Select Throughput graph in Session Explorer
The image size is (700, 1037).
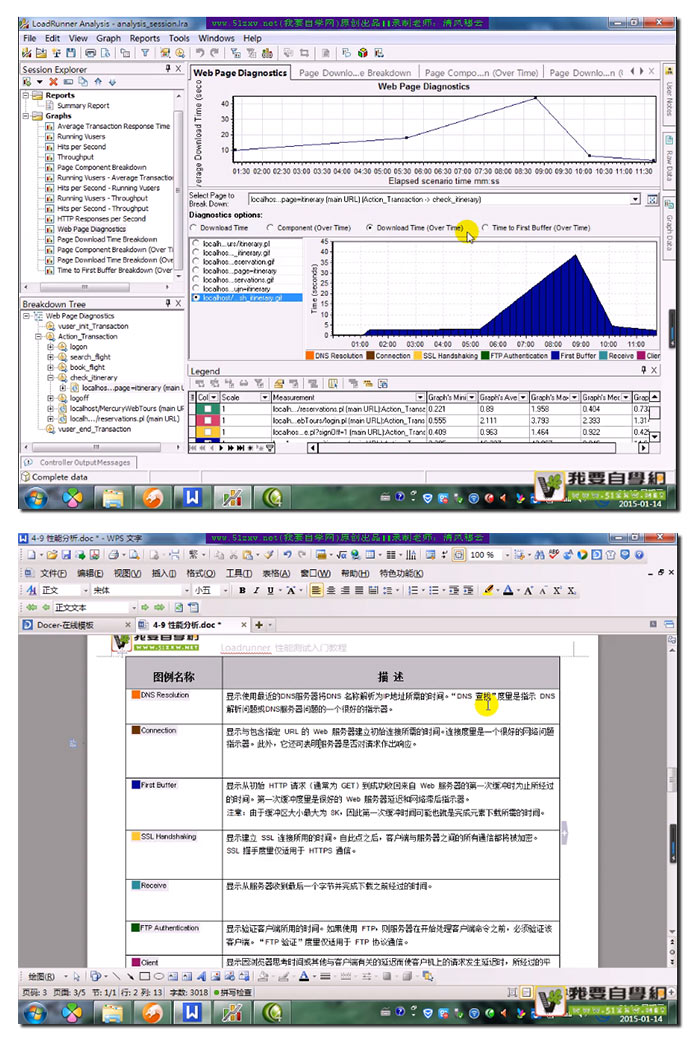(x=75, y=157)
